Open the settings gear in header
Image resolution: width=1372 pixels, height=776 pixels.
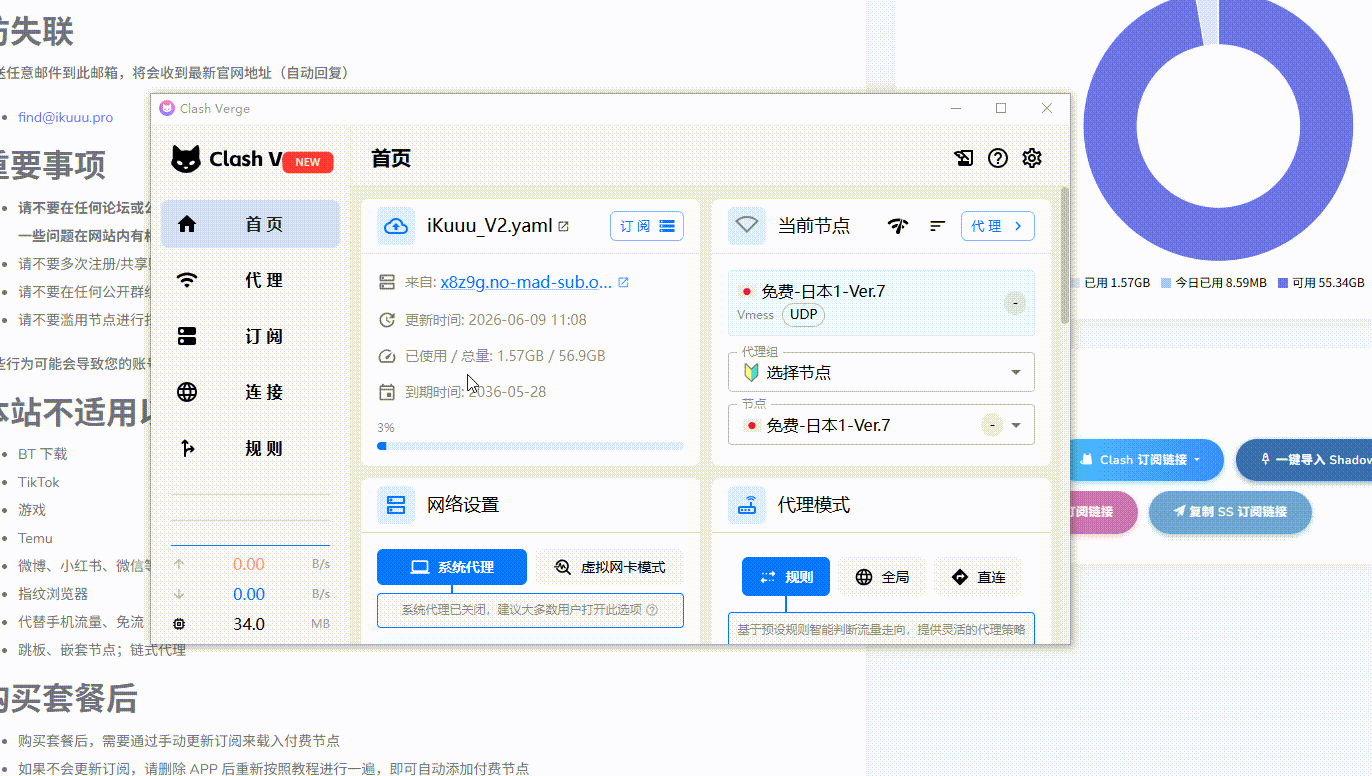(x=1033, y=158)
